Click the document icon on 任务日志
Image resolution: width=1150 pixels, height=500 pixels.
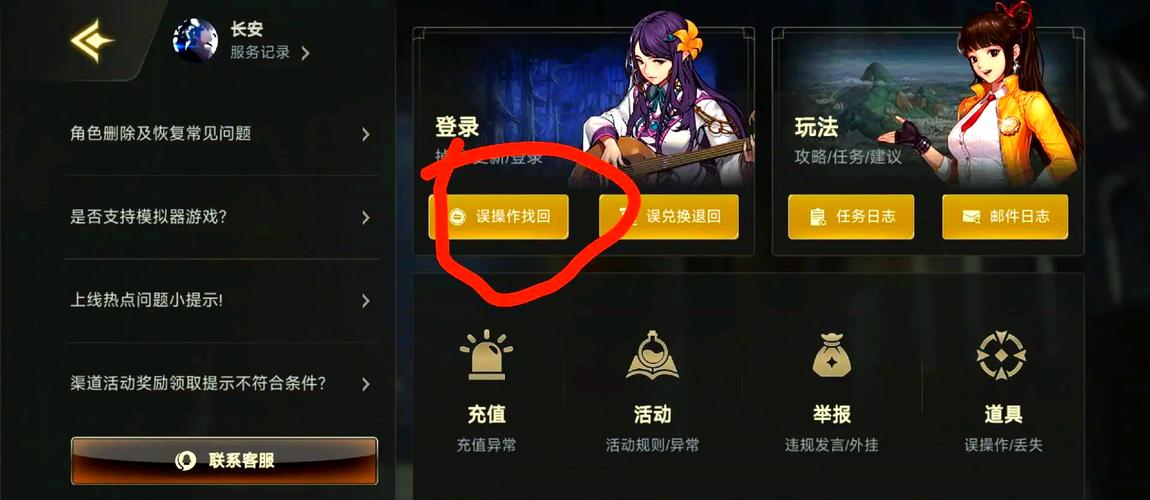pyautogui.click(x=817, y=216)
